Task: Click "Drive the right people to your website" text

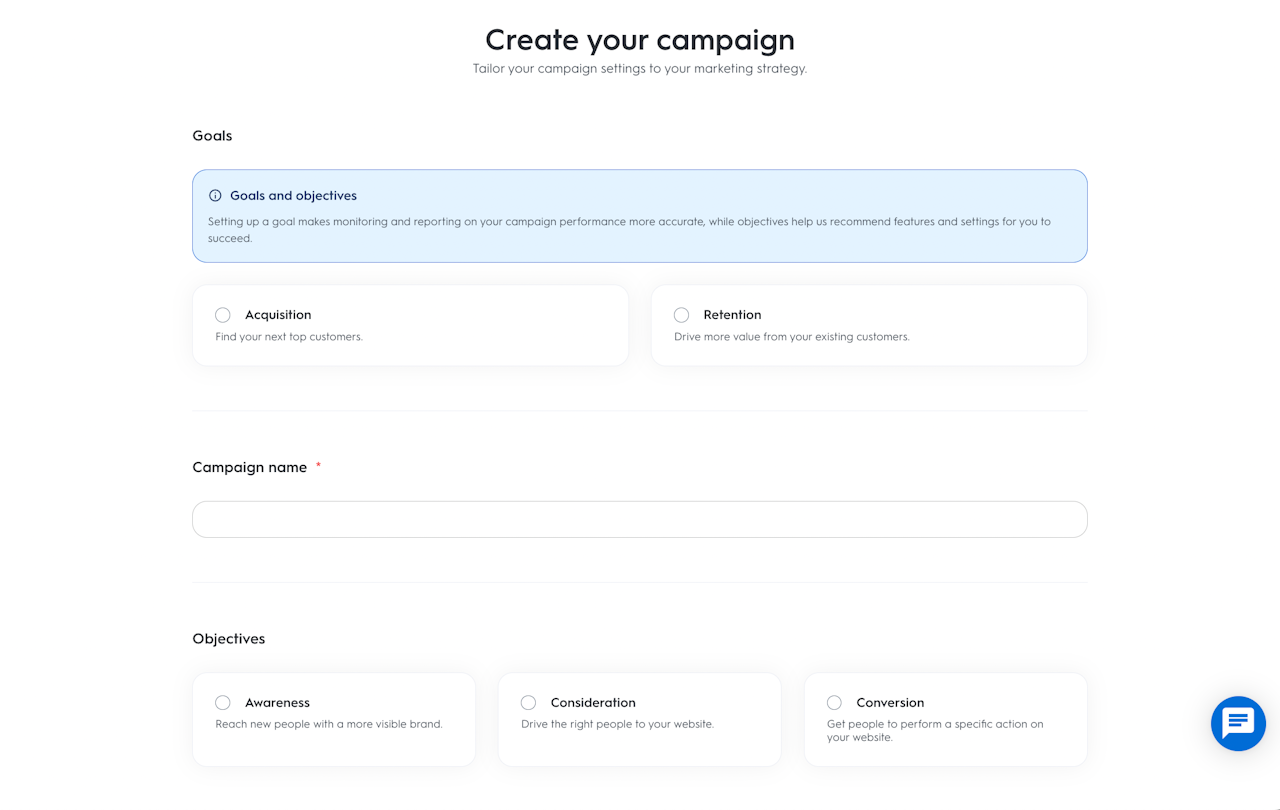Action: point(618,724)
